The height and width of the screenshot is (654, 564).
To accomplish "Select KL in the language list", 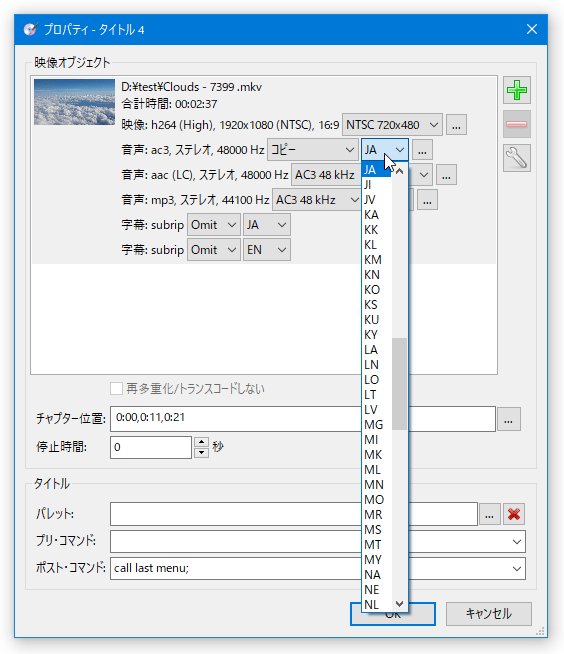I will tap(377, 245).
